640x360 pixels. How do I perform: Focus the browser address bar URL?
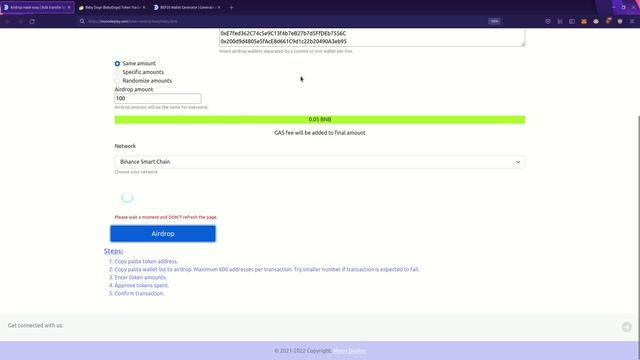coord(133,21)
